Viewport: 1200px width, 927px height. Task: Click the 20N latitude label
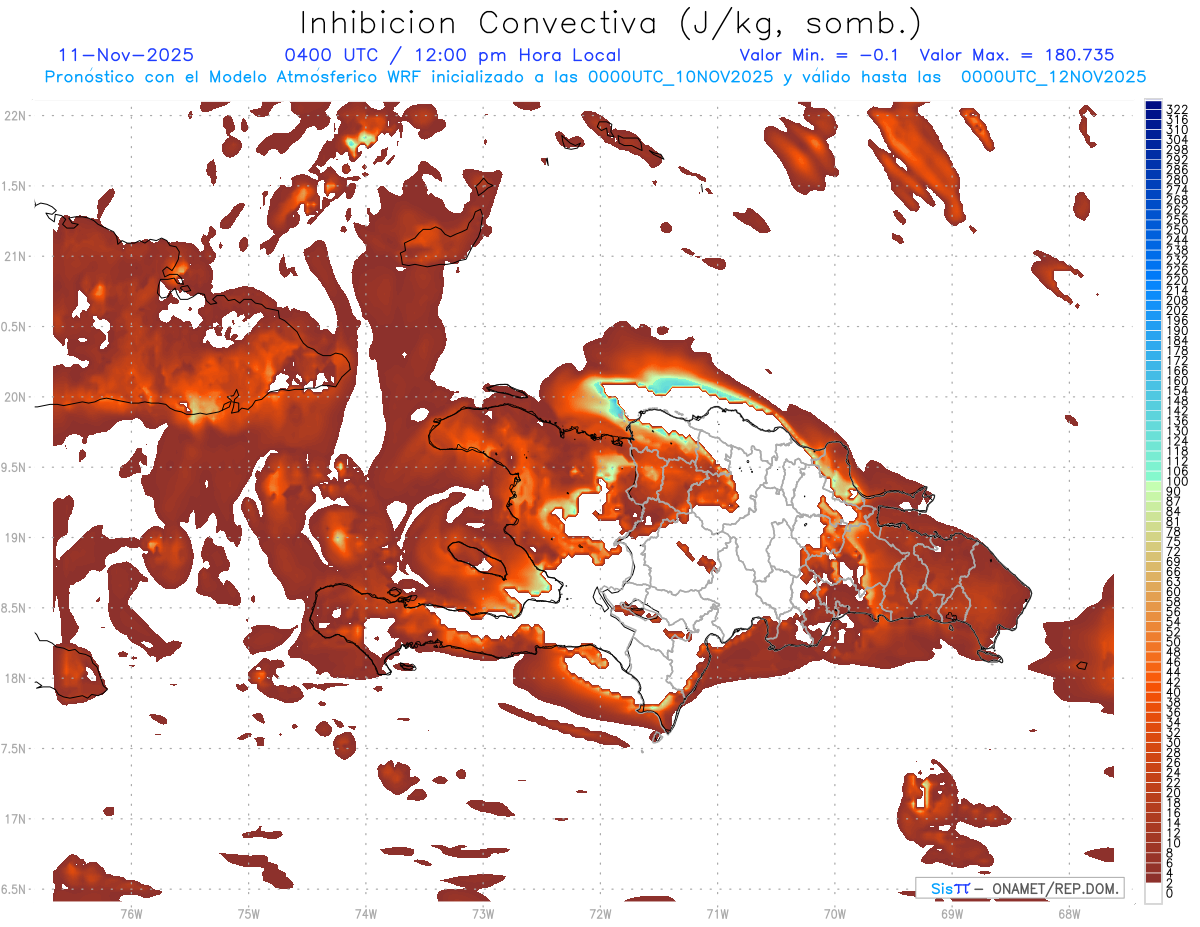[16, 397]
